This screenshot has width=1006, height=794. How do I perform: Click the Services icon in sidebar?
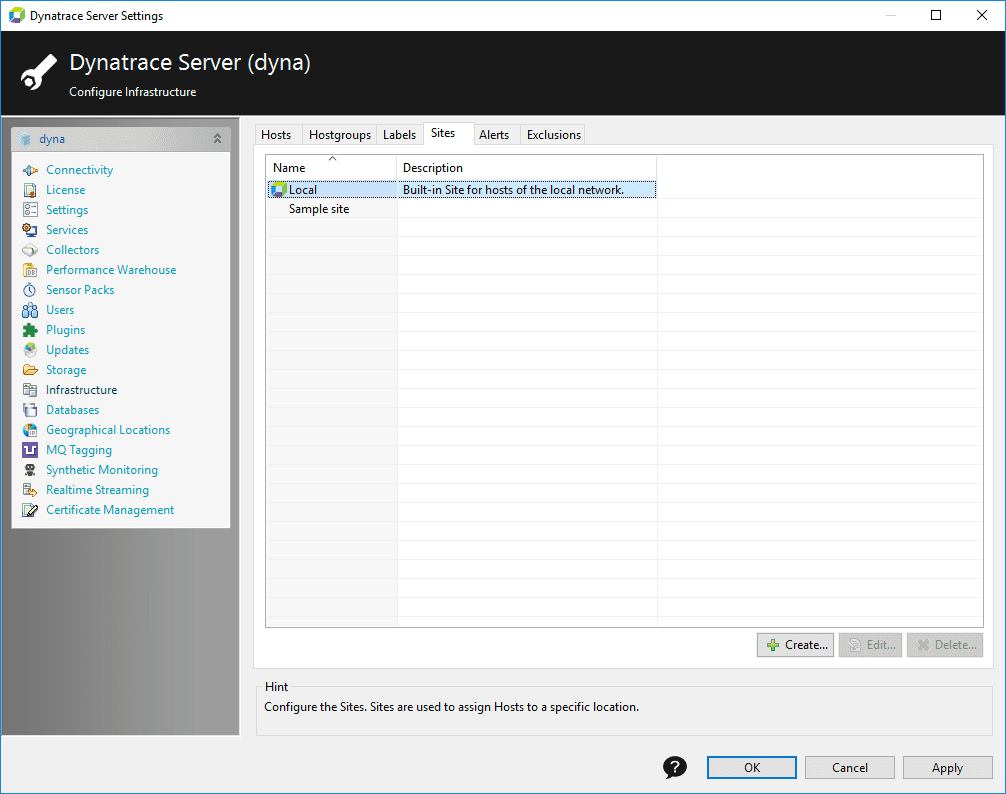[30, 230]
